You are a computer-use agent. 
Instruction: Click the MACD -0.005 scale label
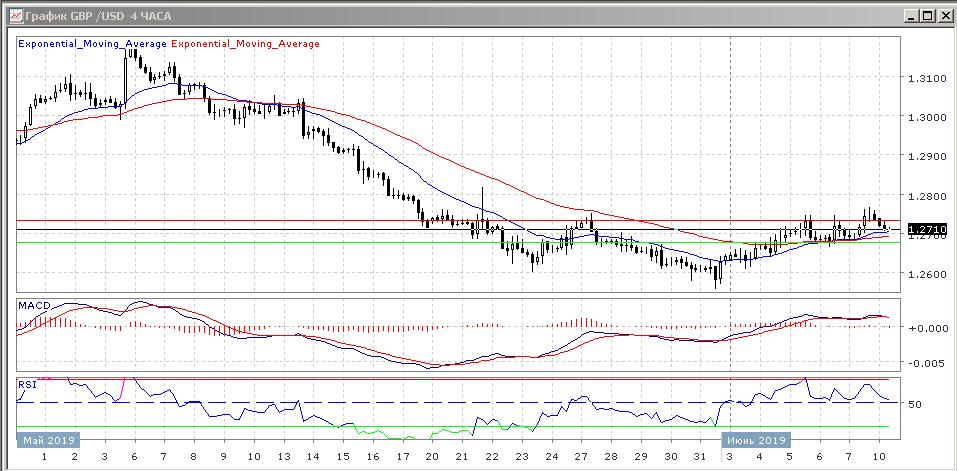[925, 363]
